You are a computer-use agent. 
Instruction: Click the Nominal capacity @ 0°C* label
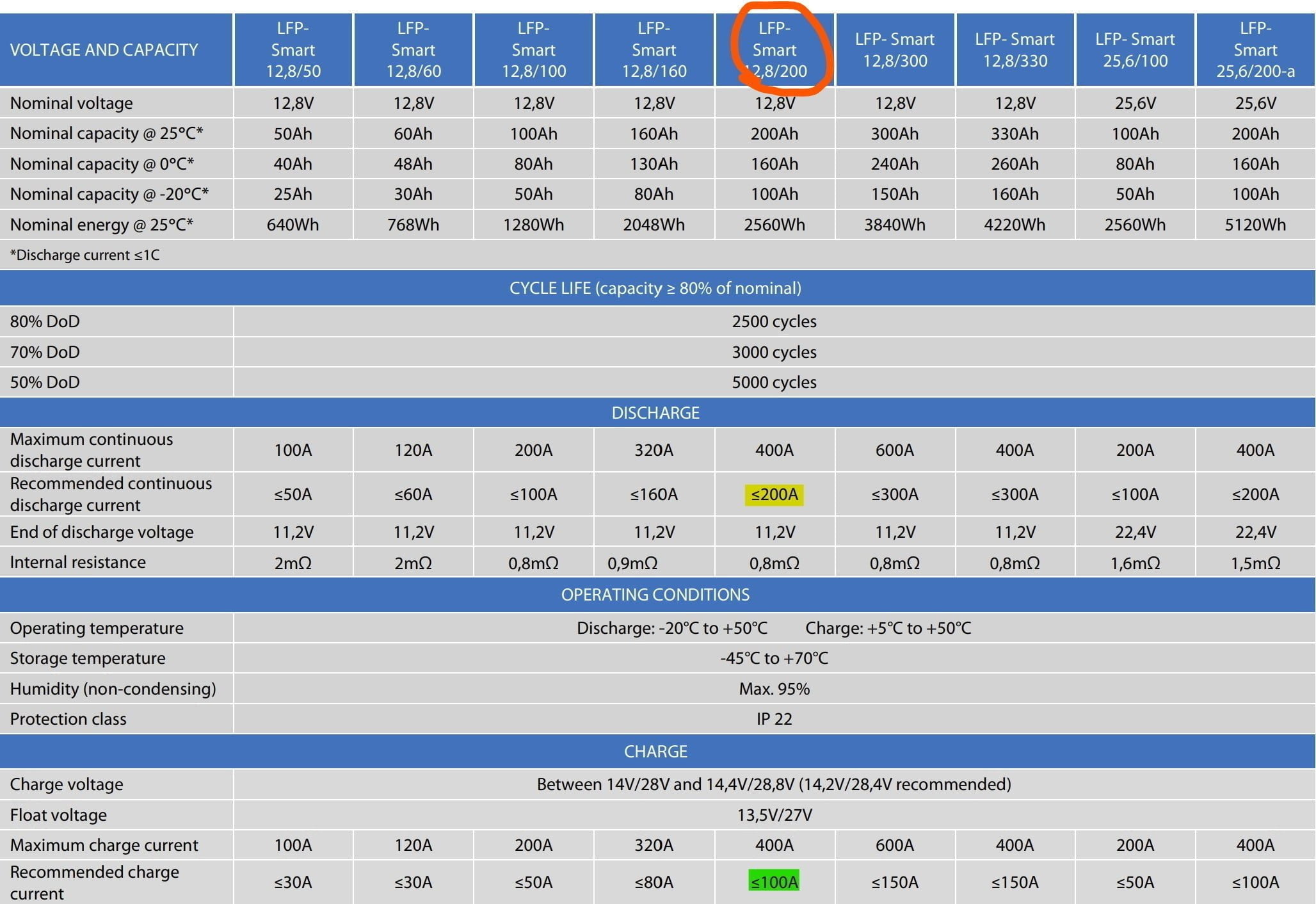click(x=102, y=164)
